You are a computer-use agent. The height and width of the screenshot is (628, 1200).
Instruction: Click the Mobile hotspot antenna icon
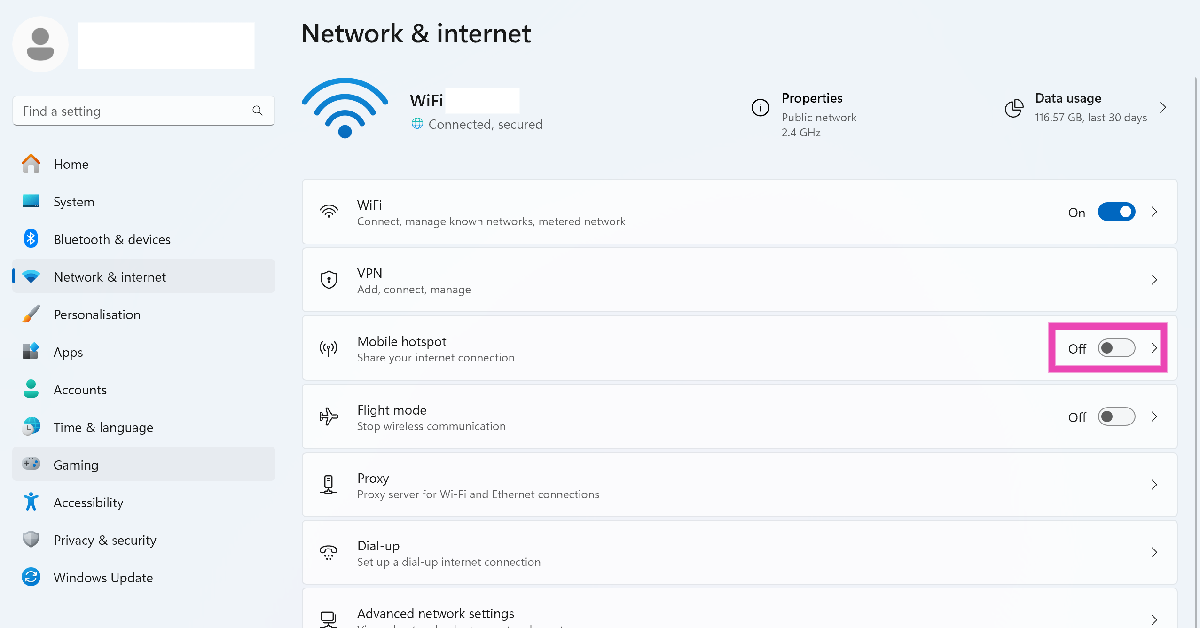[328, 349]
